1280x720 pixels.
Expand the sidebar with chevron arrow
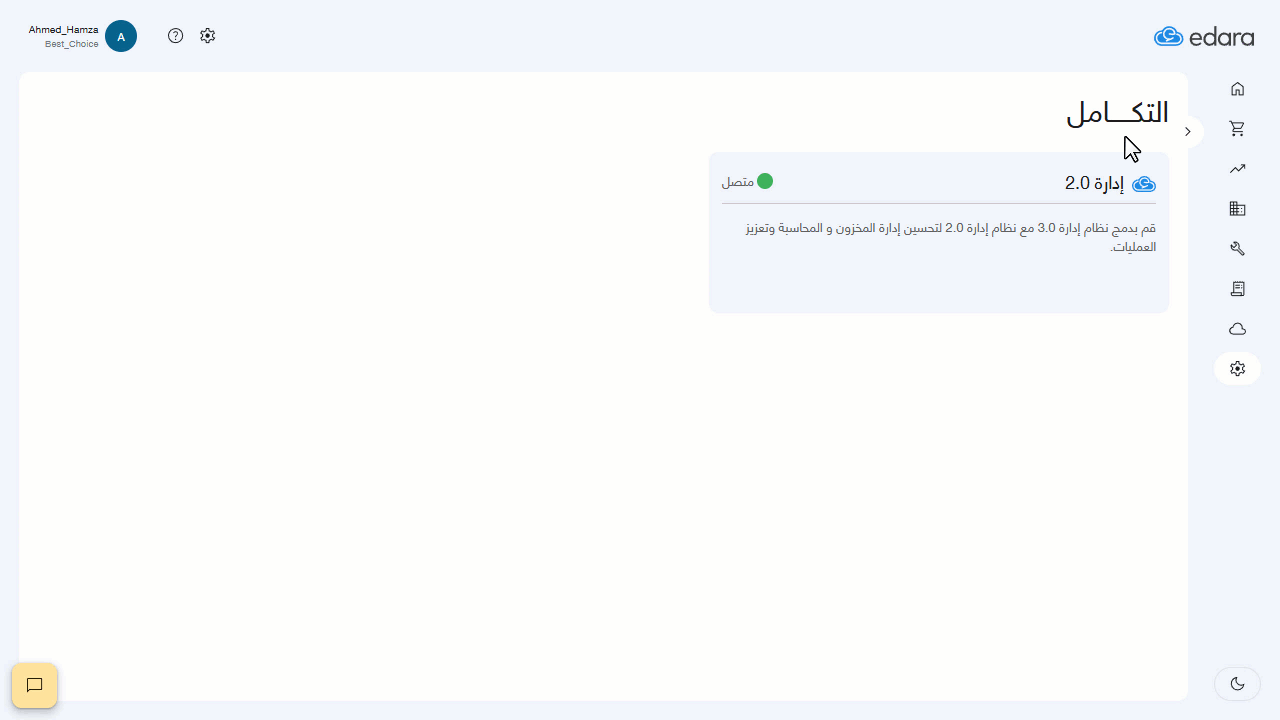pyautogui.click(x=1188, y=131)
